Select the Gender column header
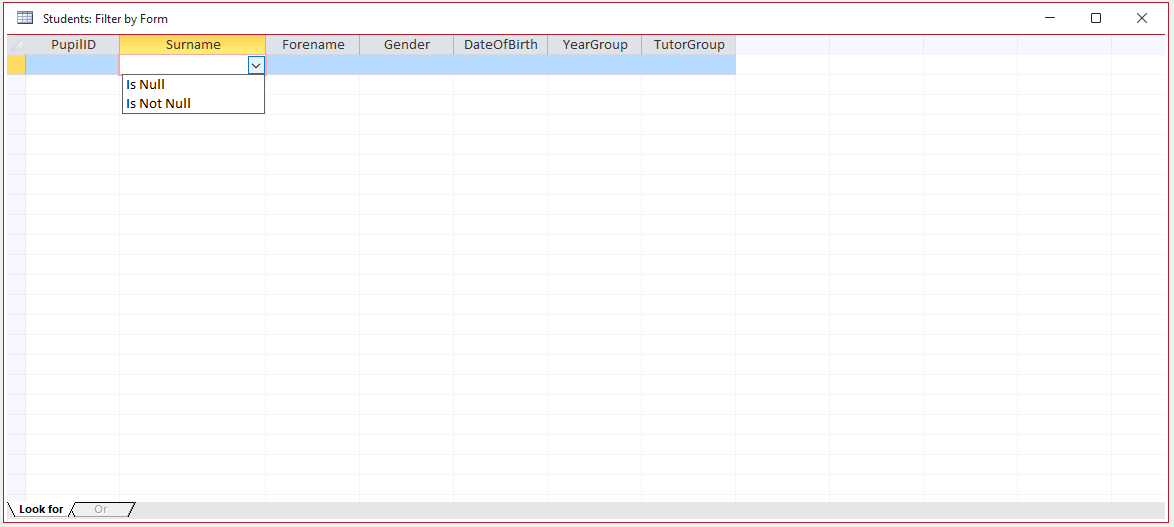 [x=407, y=45]
